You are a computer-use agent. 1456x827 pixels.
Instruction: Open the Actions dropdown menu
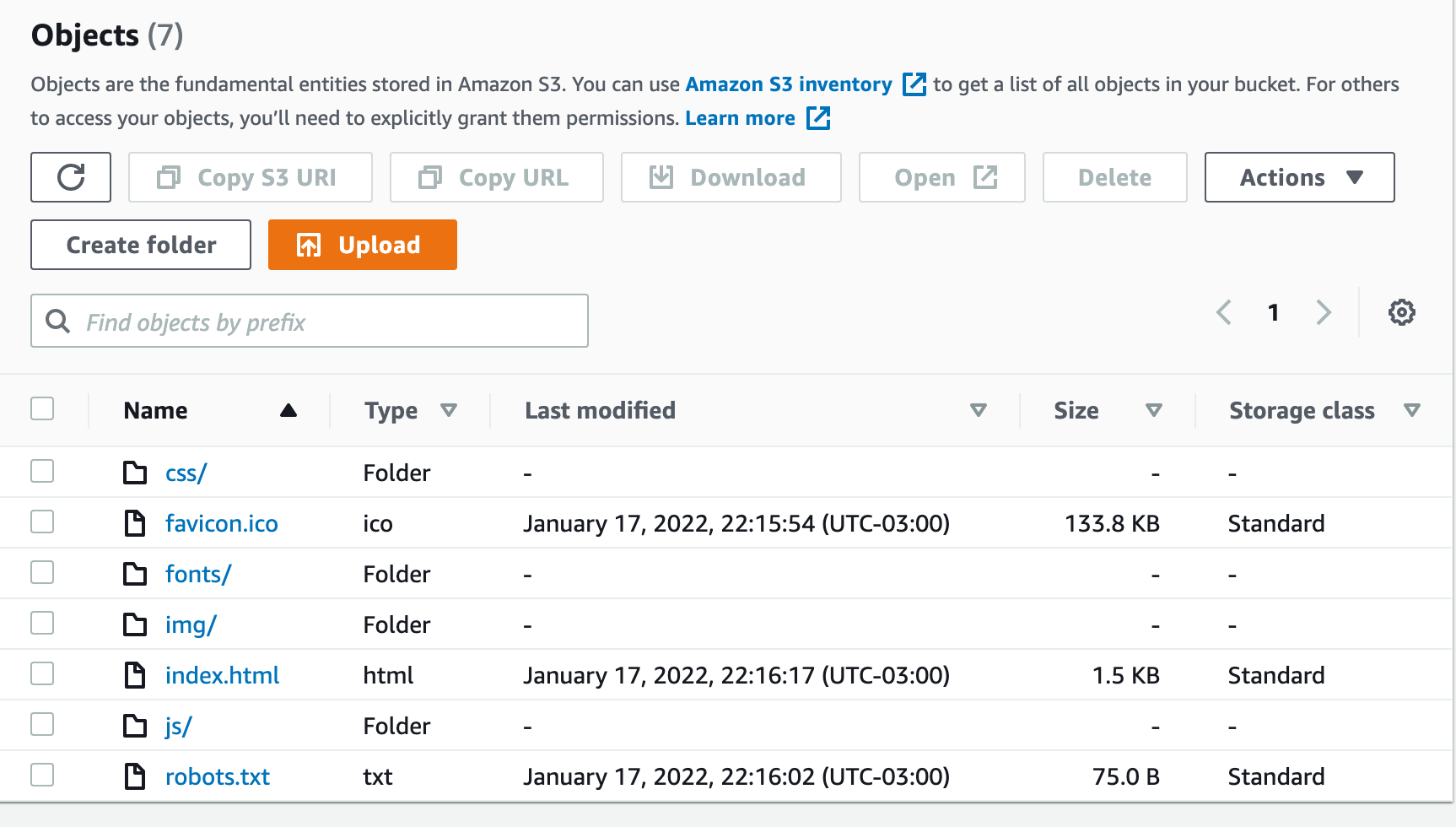(1299, 177)
